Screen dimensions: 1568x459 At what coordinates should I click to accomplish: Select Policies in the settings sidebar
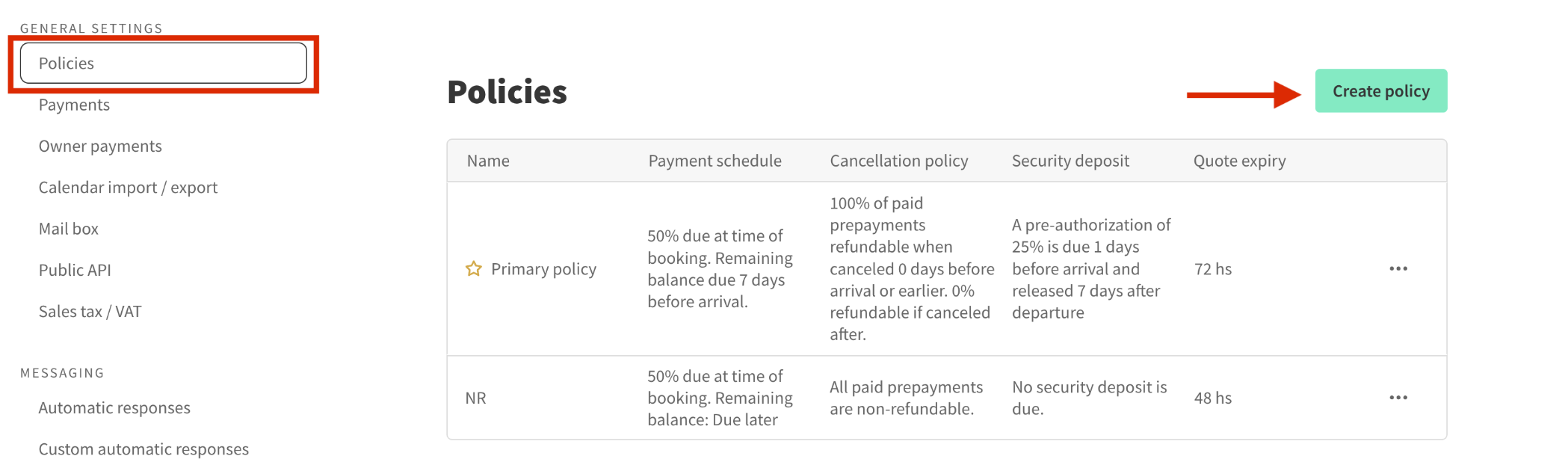click(x=164, y=63)
